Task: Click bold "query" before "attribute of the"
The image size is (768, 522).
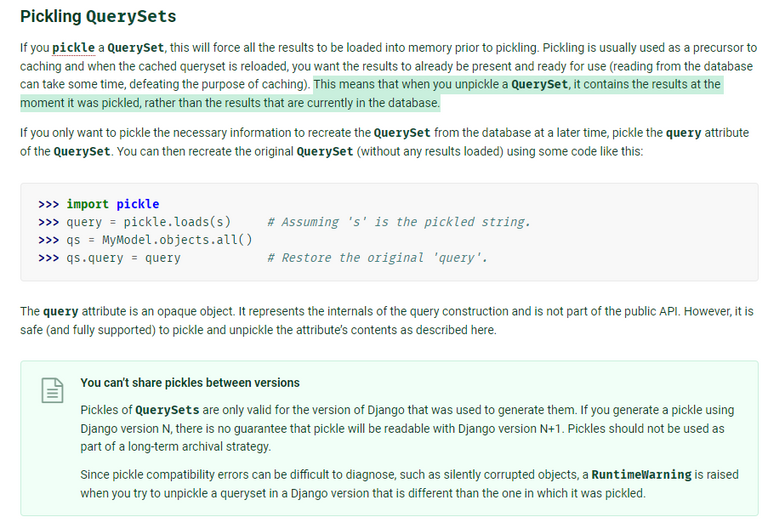Action: (684, 133)
